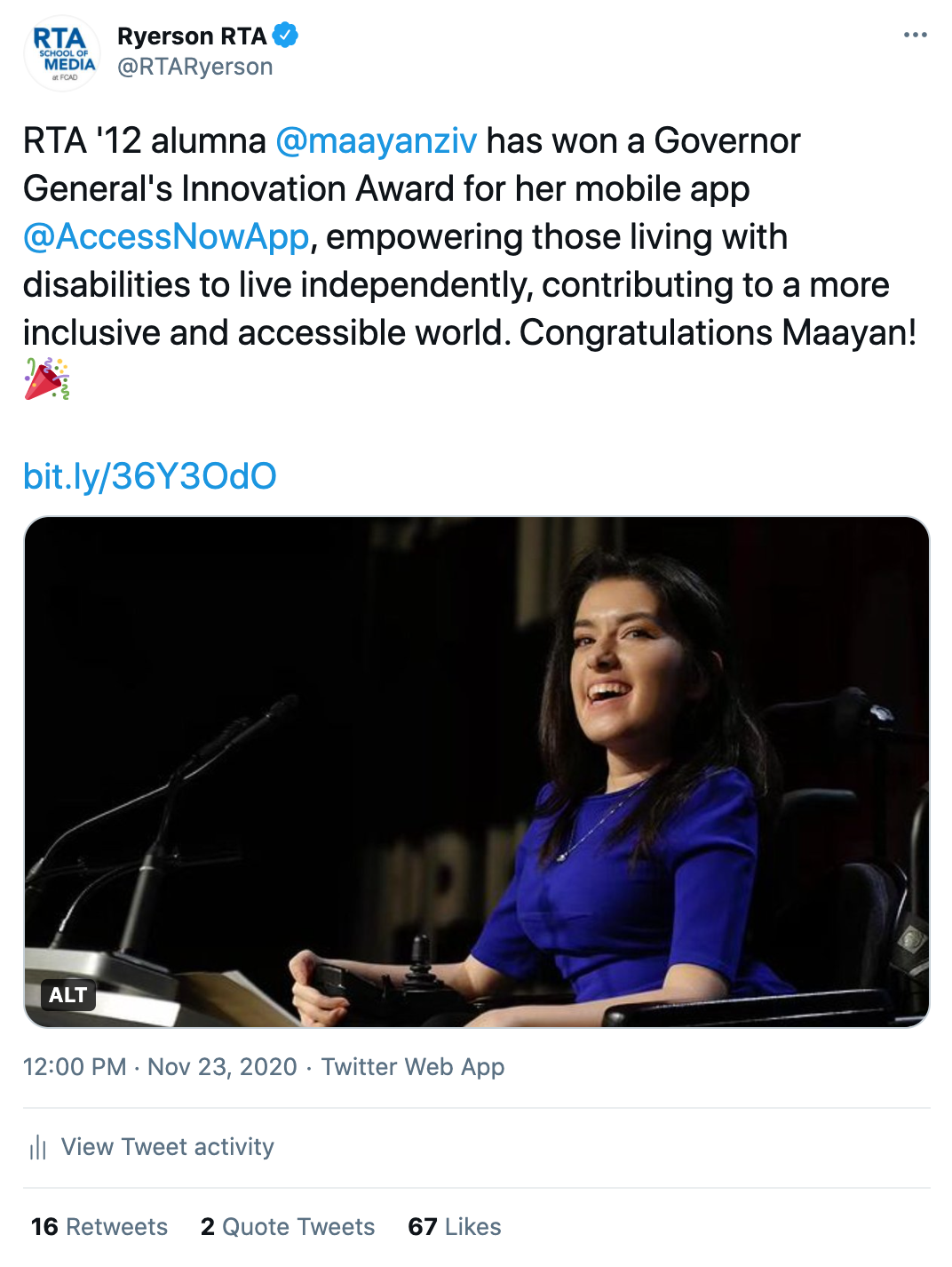952x1267 pixels.
Task: Click the 12:00 PM posting time
Action: point(75,1066)
